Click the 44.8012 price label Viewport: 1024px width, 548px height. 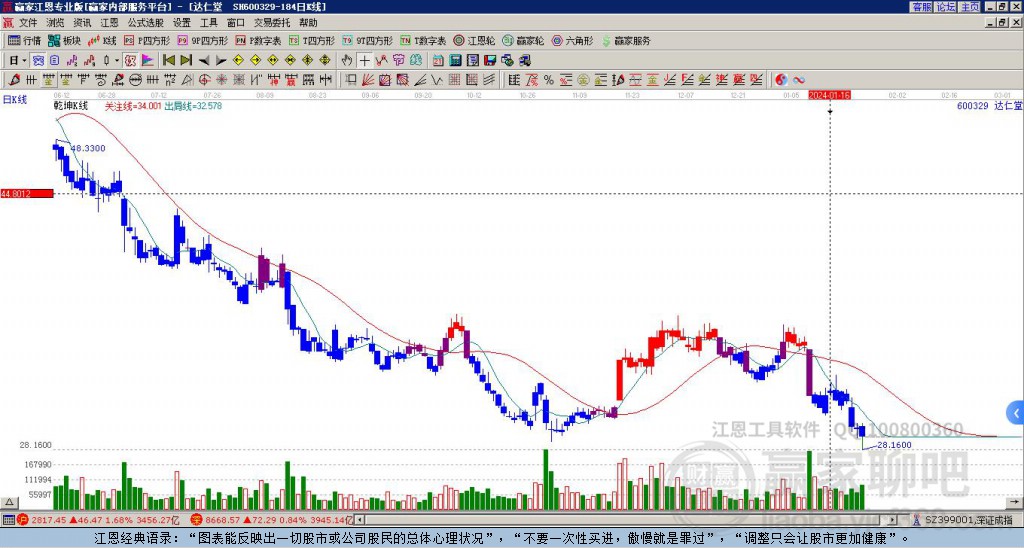point(27,194)
